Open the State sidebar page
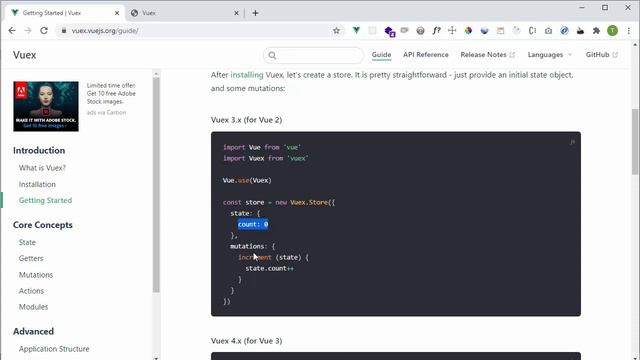Image resolution: width=640 pixels, height=360 pixels. tap(27, 242)
